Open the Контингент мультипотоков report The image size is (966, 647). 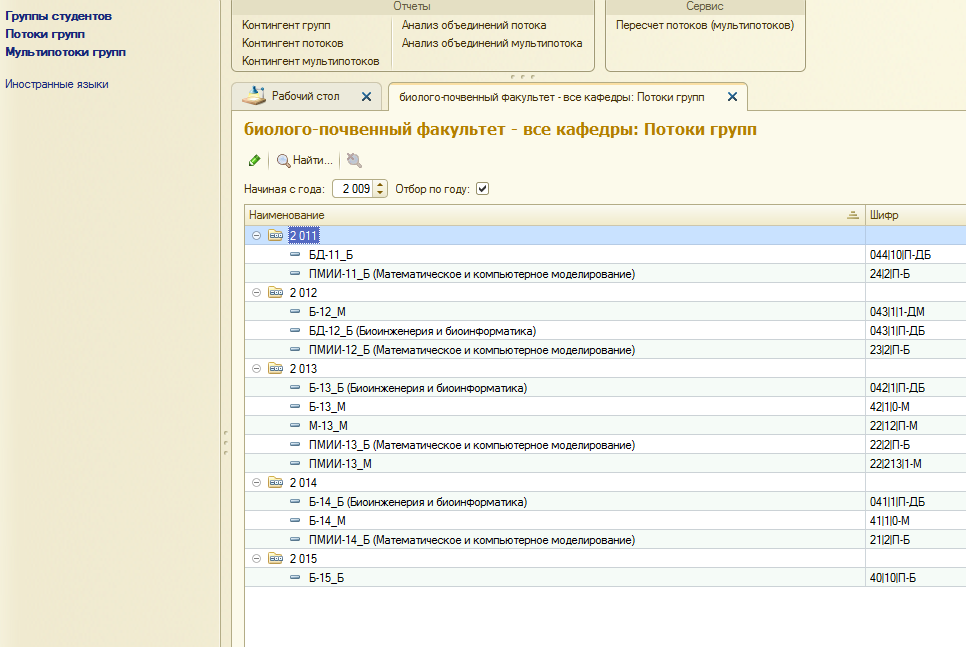310,61
